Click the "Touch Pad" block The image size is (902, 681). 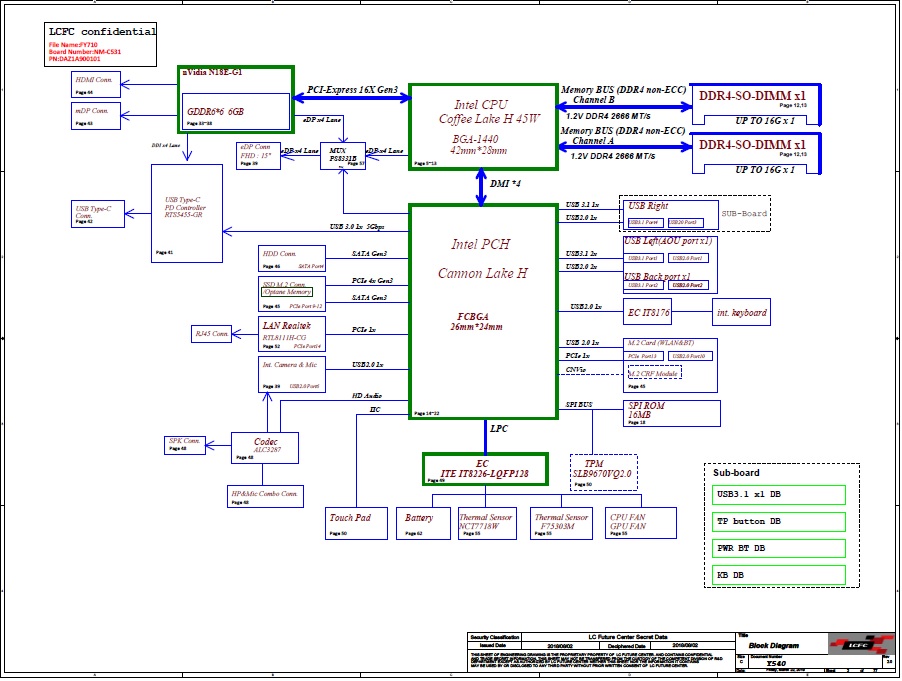[x=356, y=523]
